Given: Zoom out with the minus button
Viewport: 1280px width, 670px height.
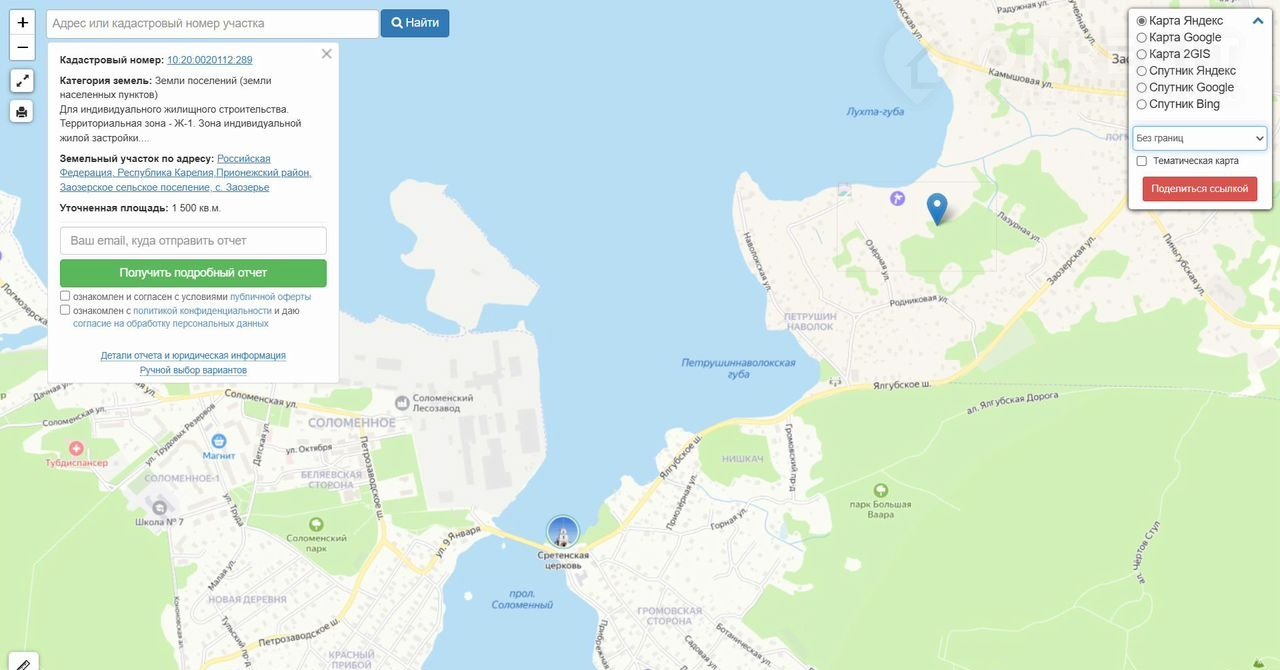Looking at the screenshot, I should (22, 48).
